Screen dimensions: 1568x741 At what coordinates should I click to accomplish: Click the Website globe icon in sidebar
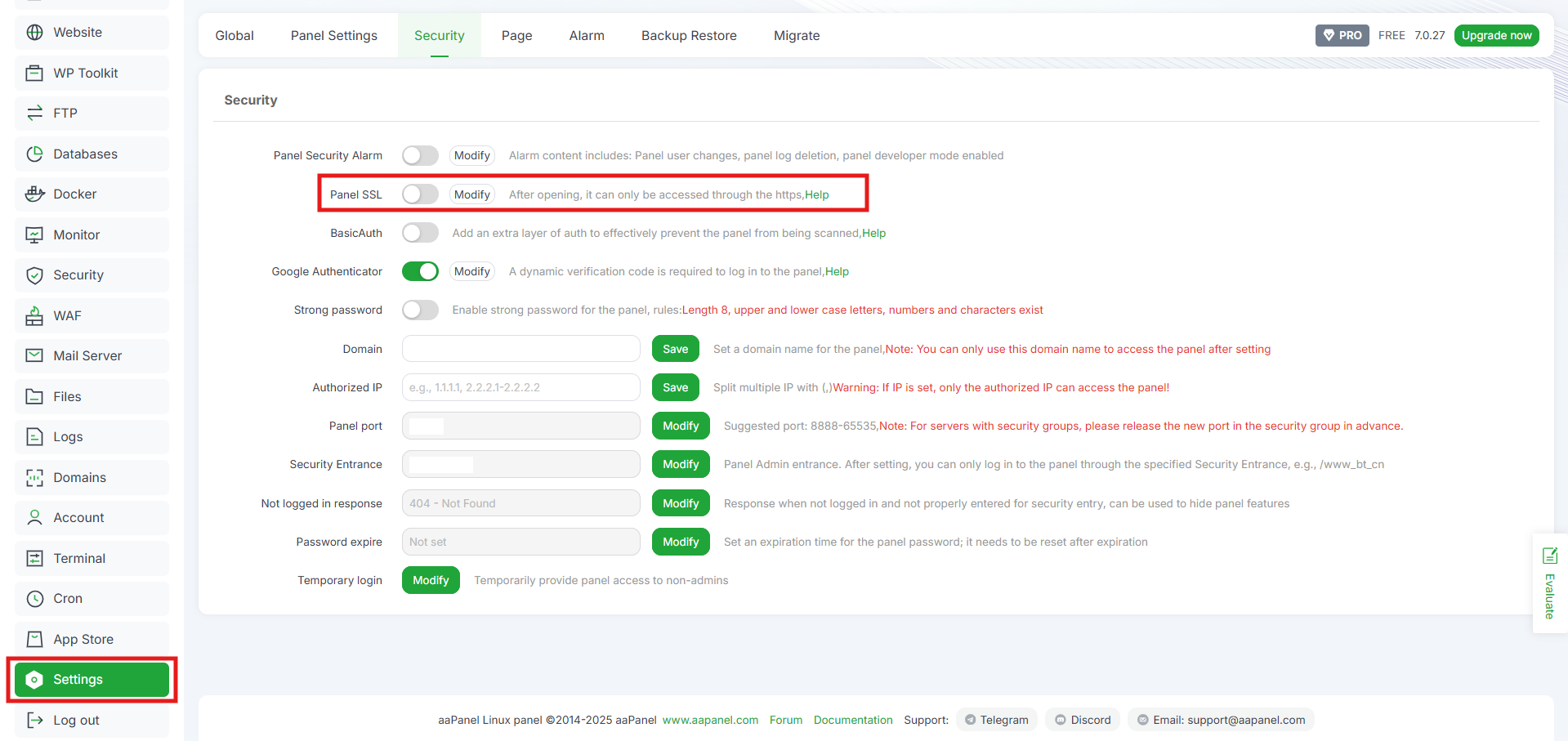coord(34,33)
